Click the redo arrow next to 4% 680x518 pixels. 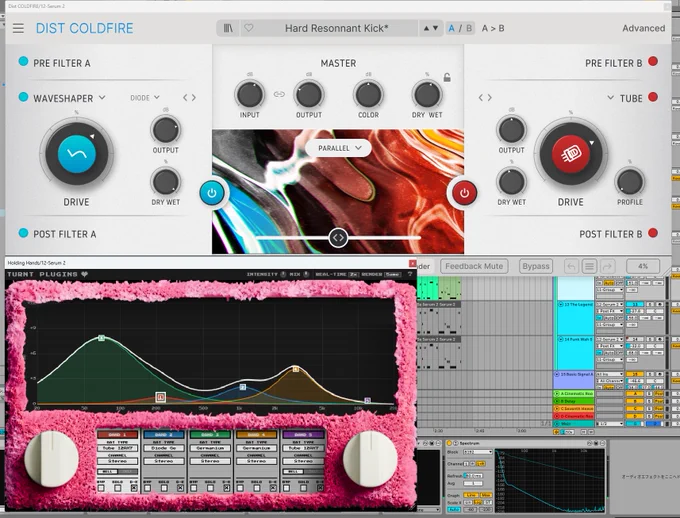607,266
